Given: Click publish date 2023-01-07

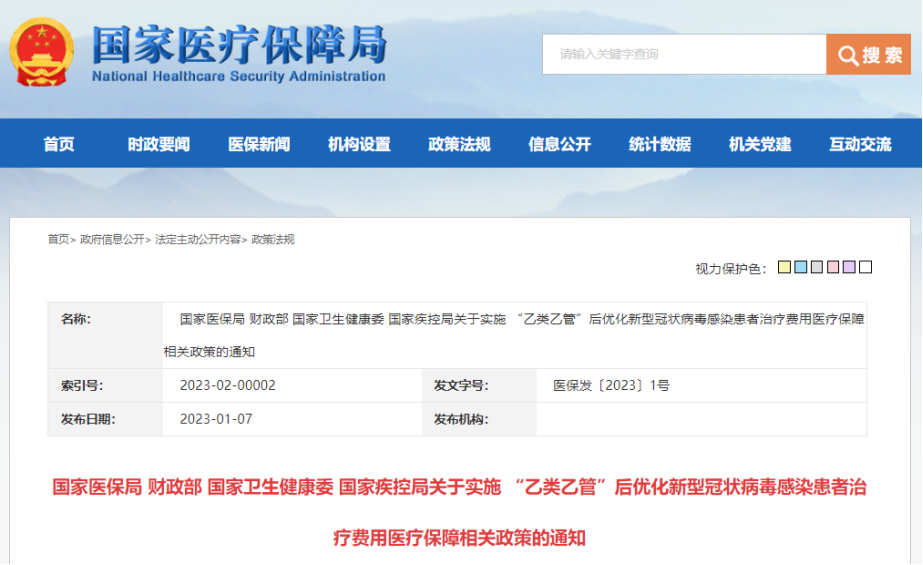Looking at the screenshot, I should [215, 419].
